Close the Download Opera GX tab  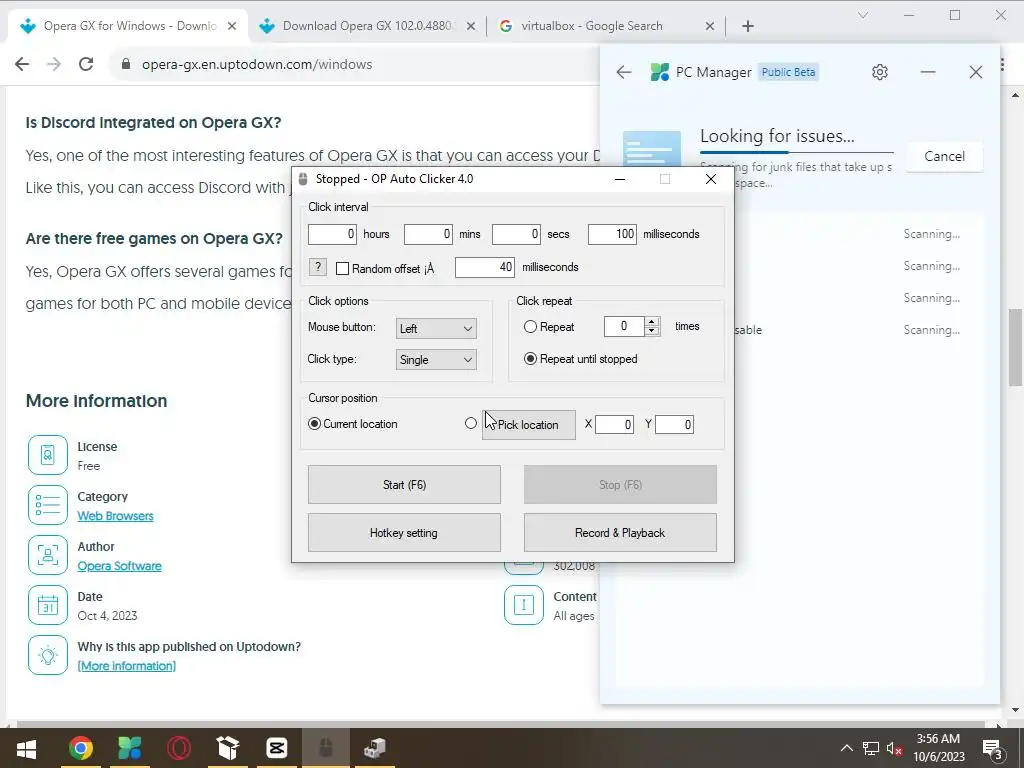coord(472,26)
